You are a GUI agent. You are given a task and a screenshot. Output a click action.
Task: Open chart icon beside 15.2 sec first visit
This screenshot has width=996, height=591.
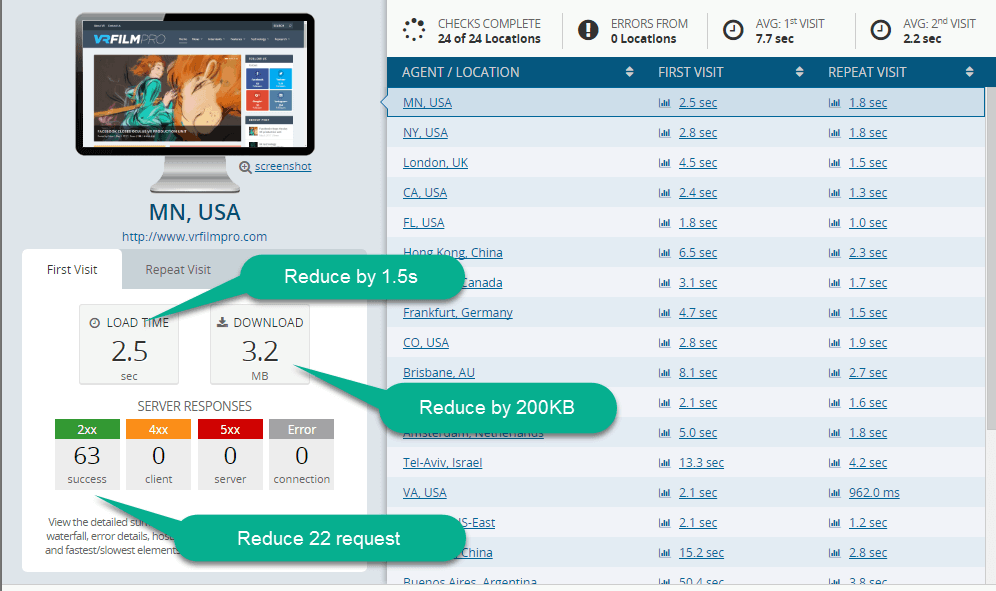pyautogui.click(x=664, y=553)
